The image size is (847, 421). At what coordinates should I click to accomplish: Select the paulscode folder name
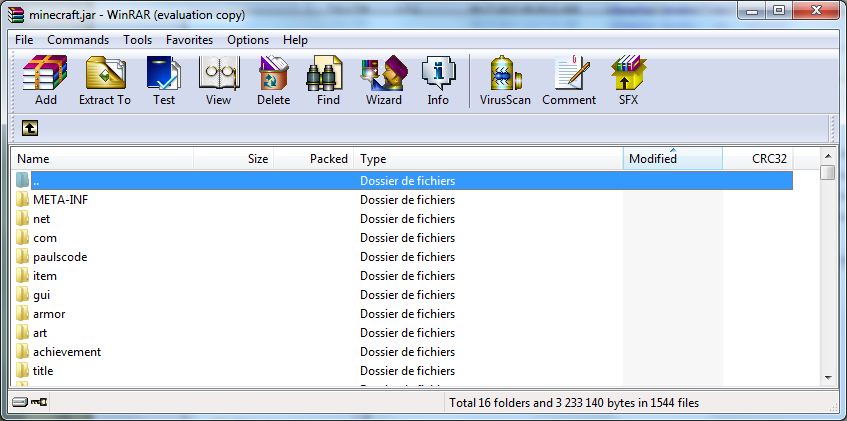pyautogui.click(x=60, y=257)
